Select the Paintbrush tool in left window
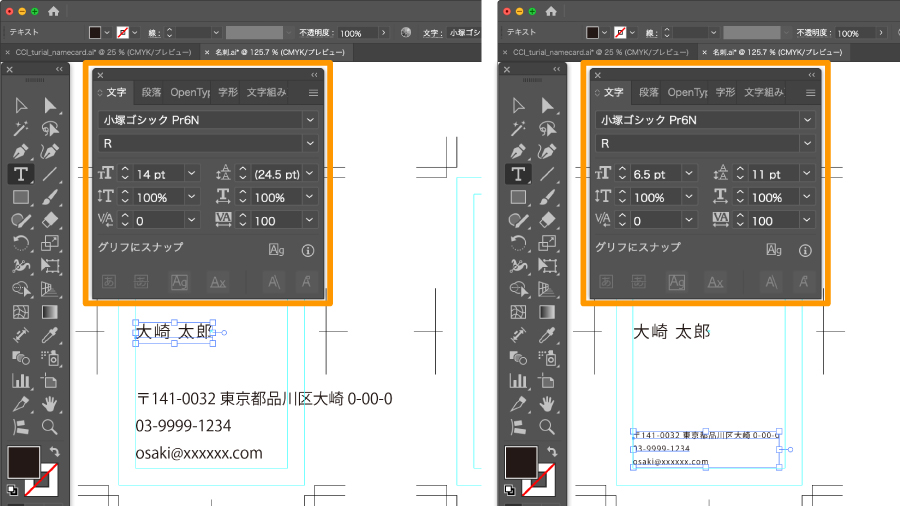900x506 pixels. coord(49,197)
